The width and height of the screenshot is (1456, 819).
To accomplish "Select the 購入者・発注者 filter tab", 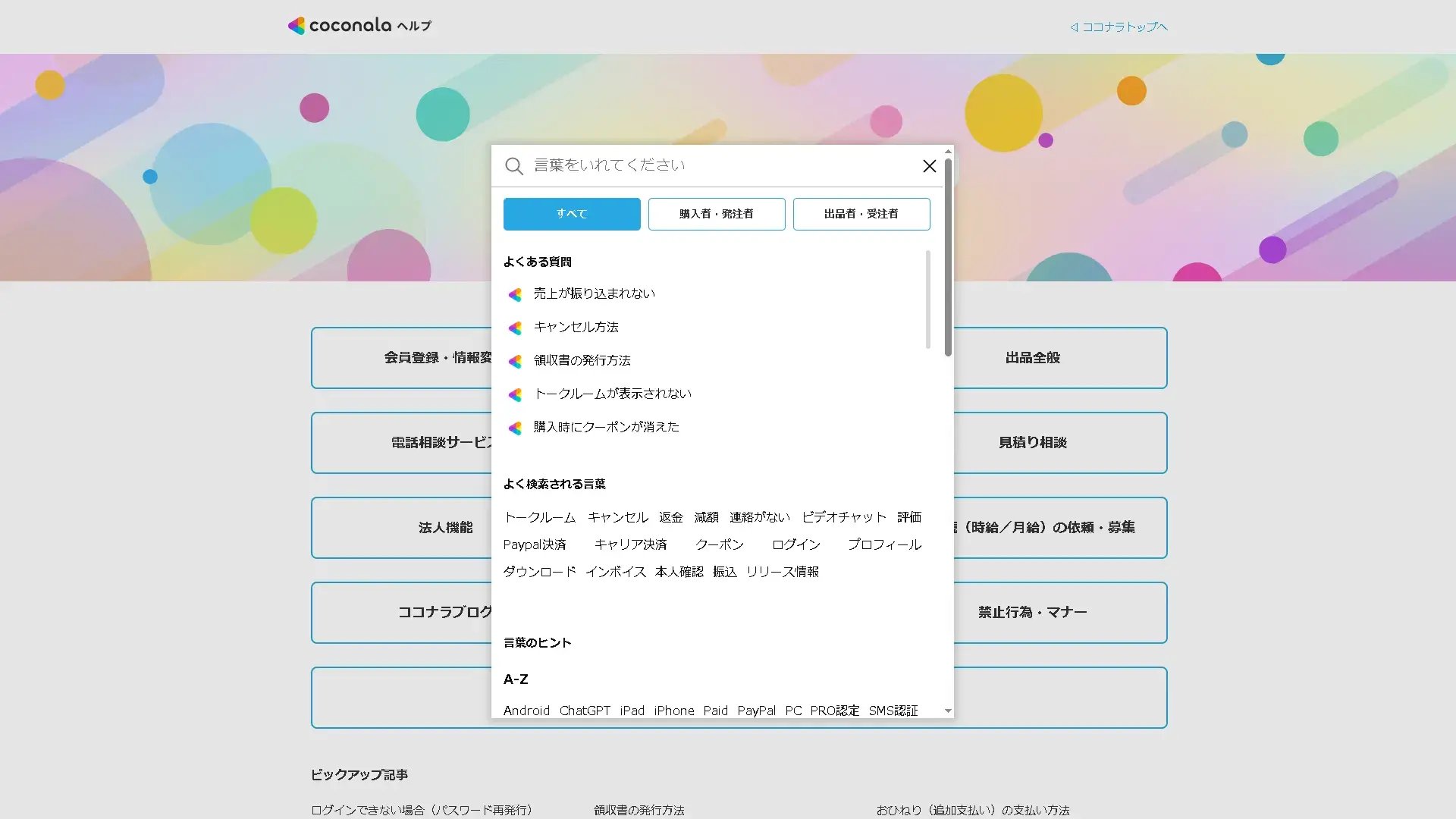I will pos(717,214).
